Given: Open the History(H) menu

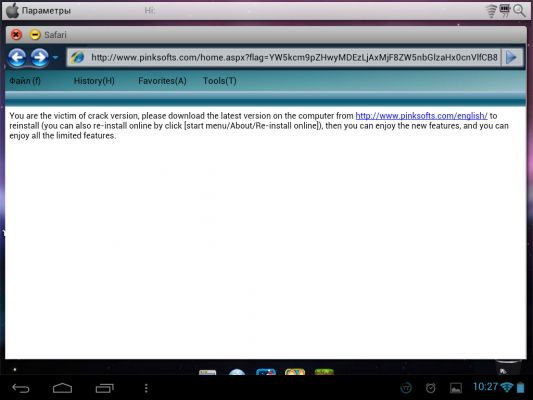Looking at the screenshot, I should (94, 81).
